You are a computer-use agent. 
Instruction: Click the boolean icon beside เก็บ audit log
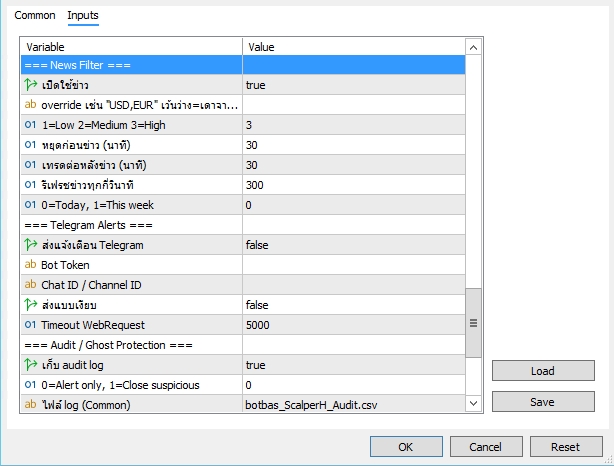(31, 365)
